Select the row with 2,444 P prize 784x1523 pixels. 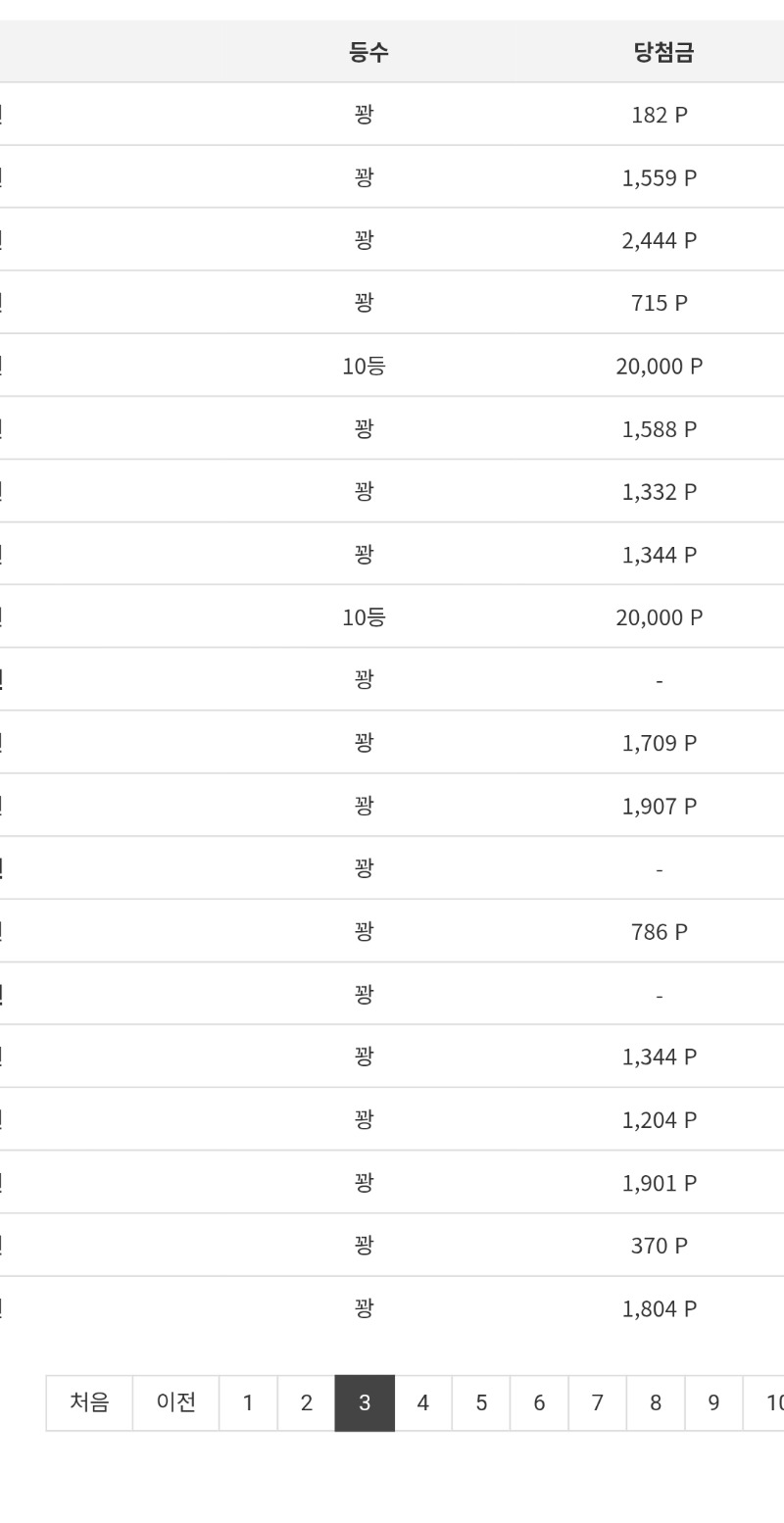(x=660, y=239)
